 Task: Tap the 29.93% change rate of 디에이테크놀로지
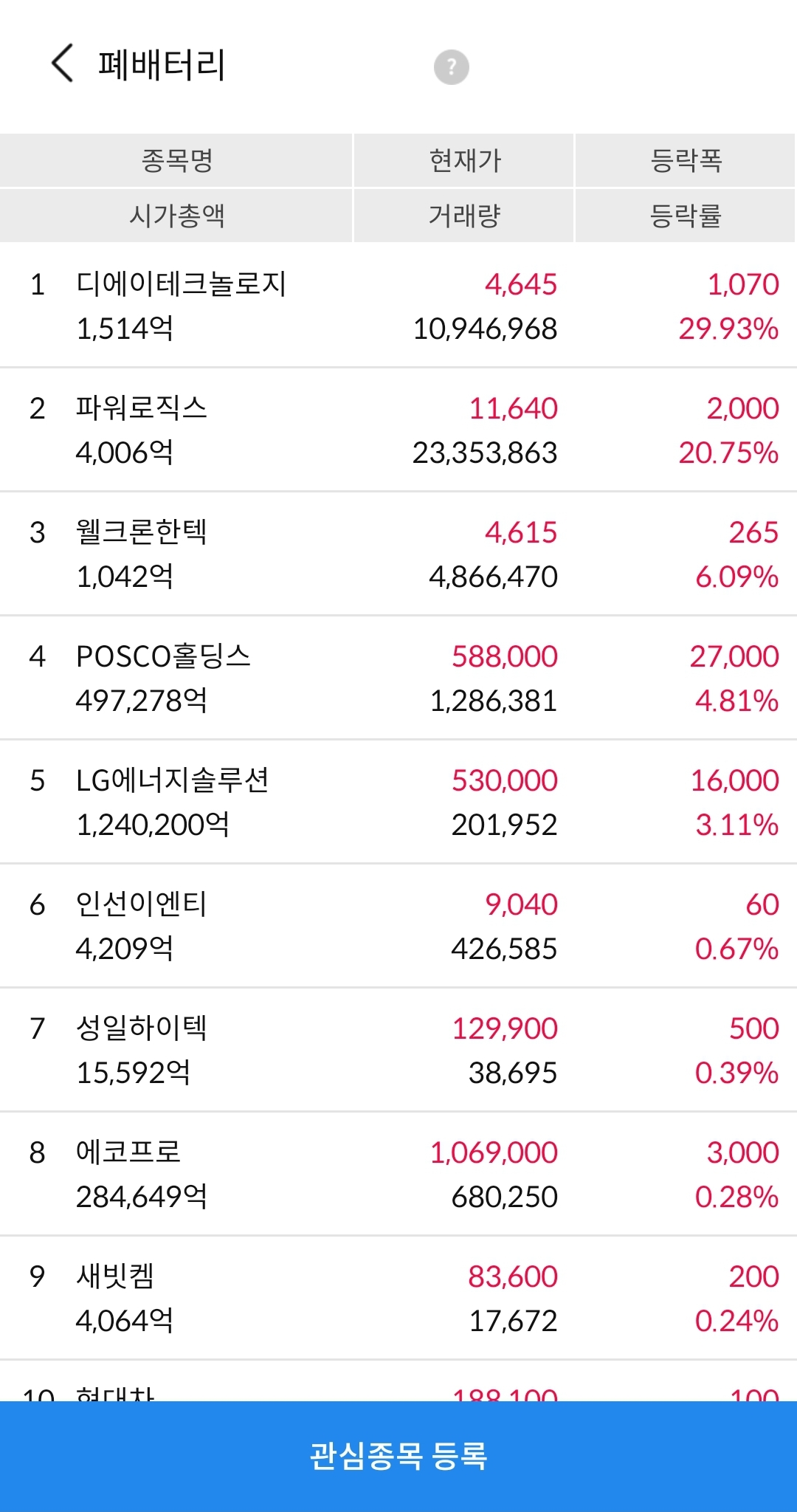pos(728,329)
